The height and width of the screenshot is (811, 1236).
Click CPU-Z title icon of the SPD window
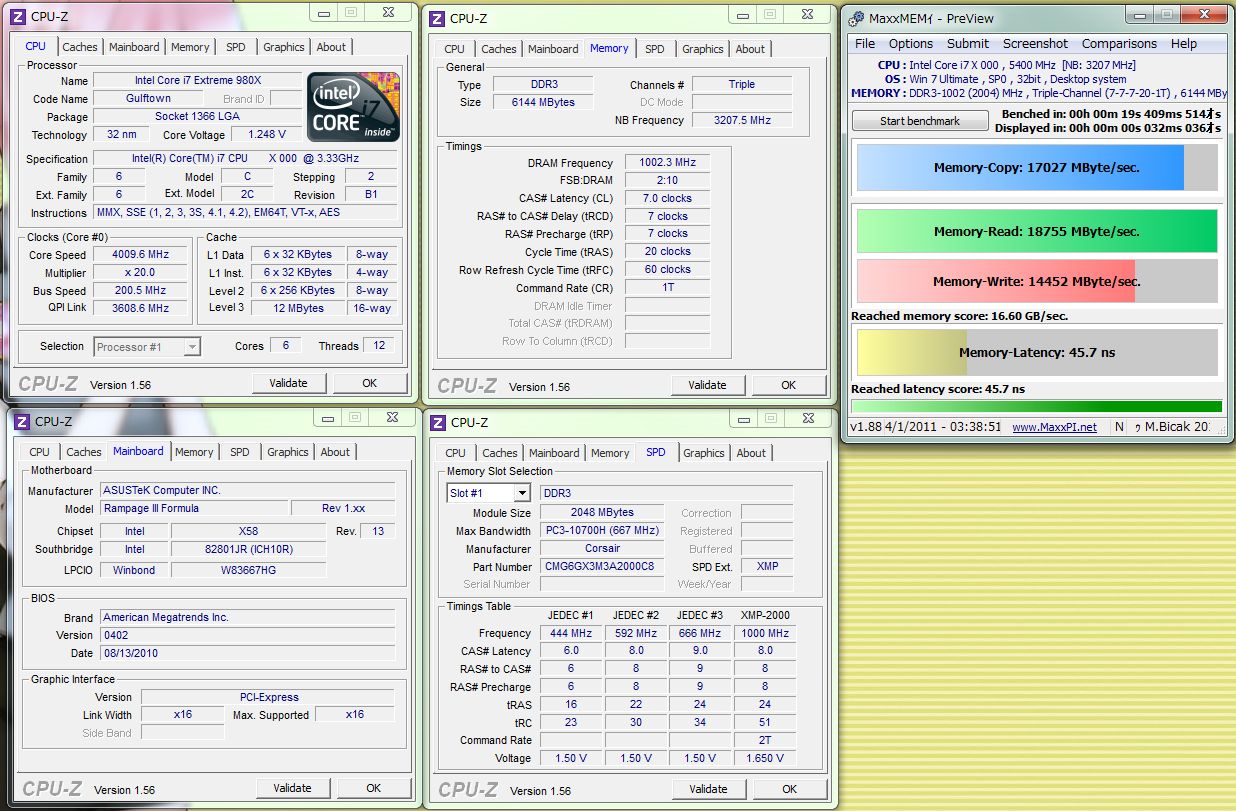[x=439, y=422]
